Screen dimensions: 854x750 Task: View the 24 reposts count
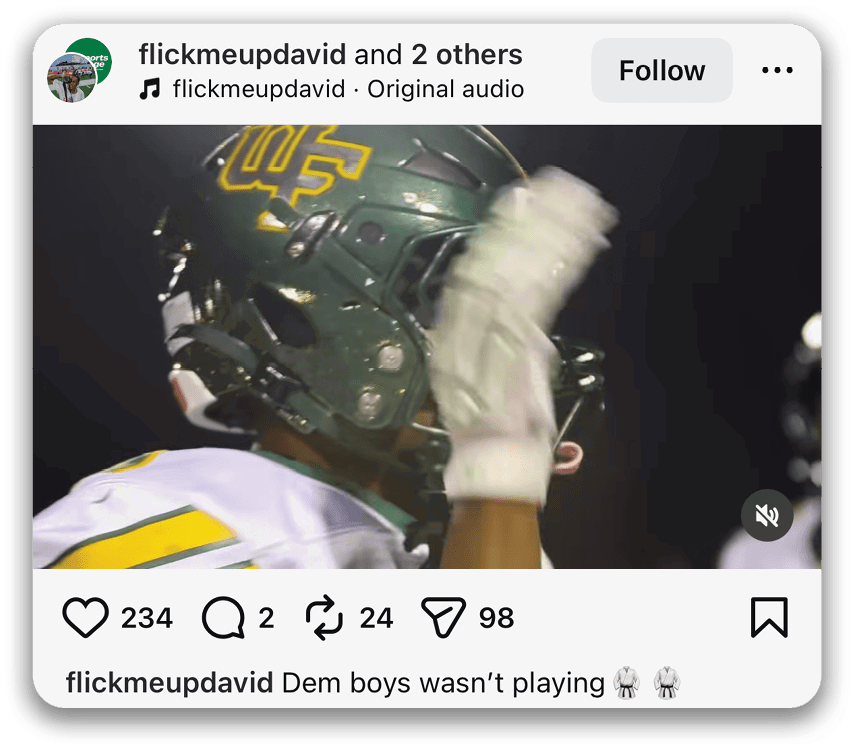(376, 619)
